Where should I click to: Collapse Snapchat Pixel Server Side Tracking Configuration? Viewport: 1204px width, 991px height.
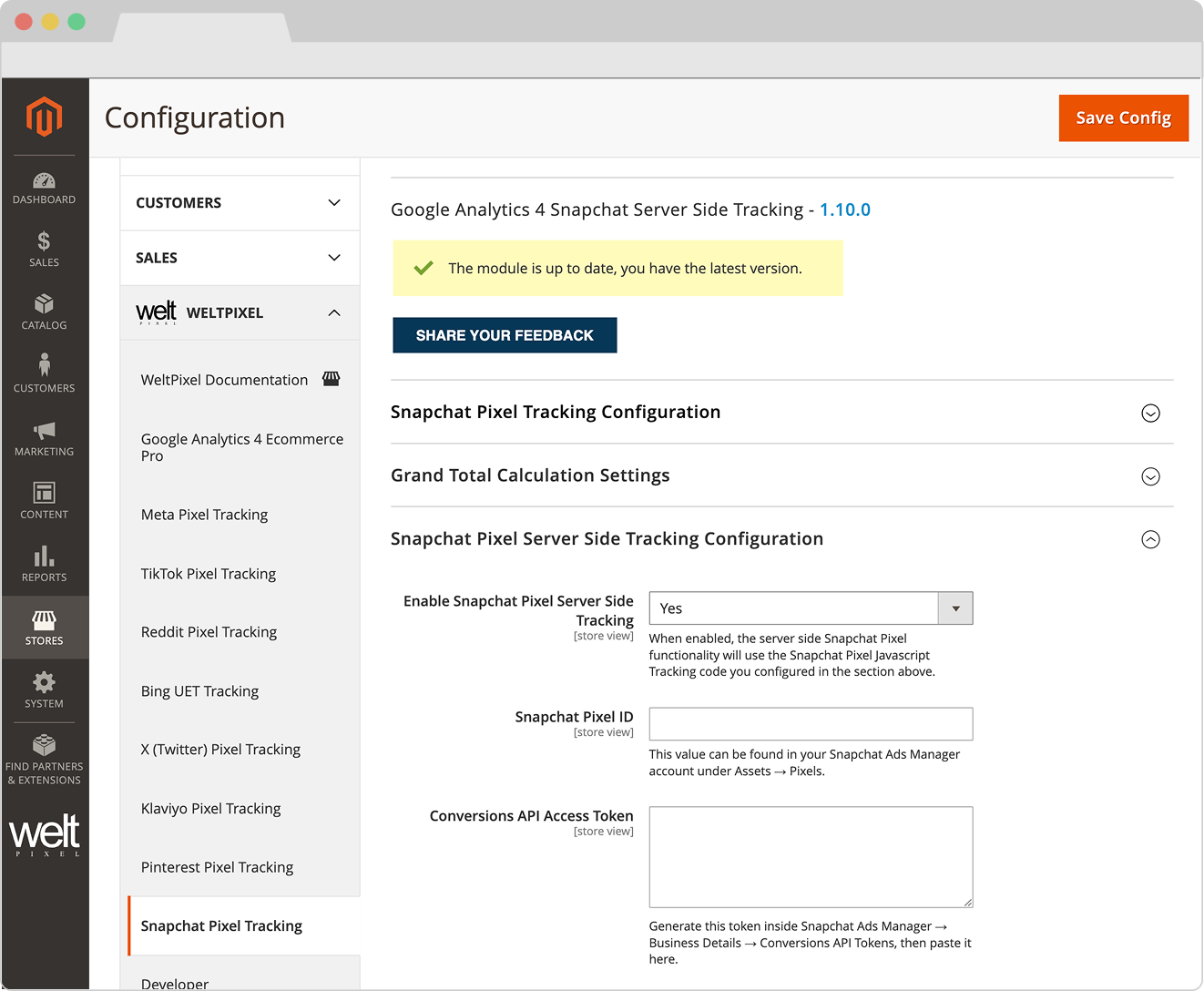click(1150, 539)
